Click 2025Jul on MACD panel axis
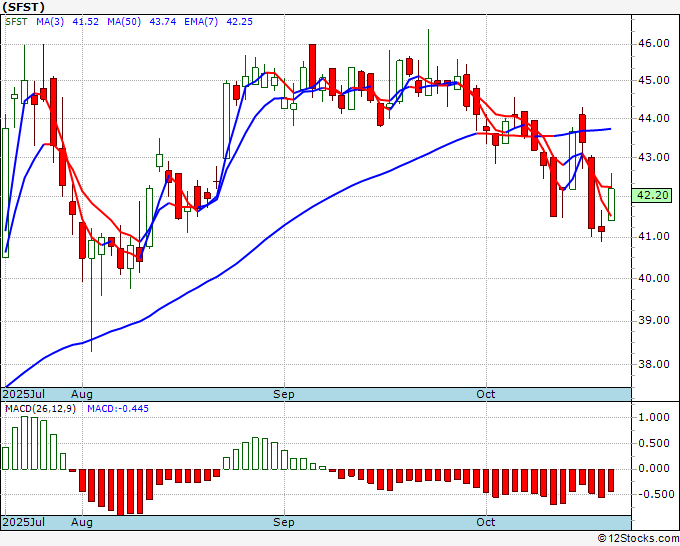This screenshot has width=680, height=546. pos(24,522)
